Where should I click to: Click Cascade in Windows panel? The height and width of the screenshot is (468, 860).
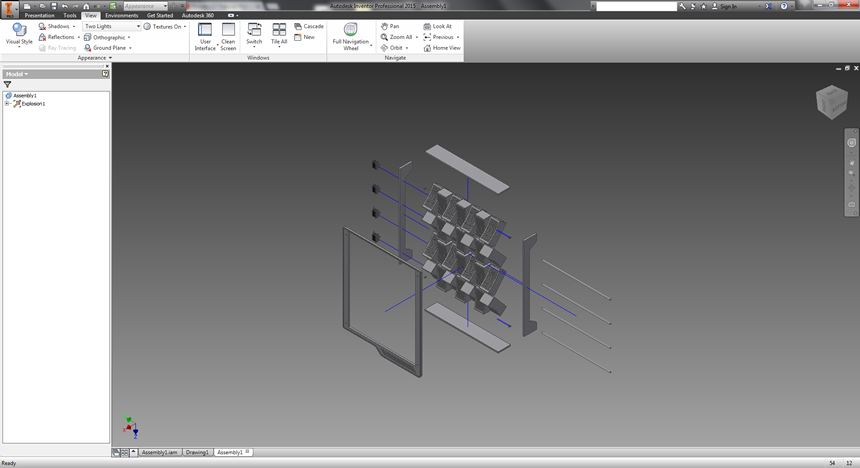309,26
